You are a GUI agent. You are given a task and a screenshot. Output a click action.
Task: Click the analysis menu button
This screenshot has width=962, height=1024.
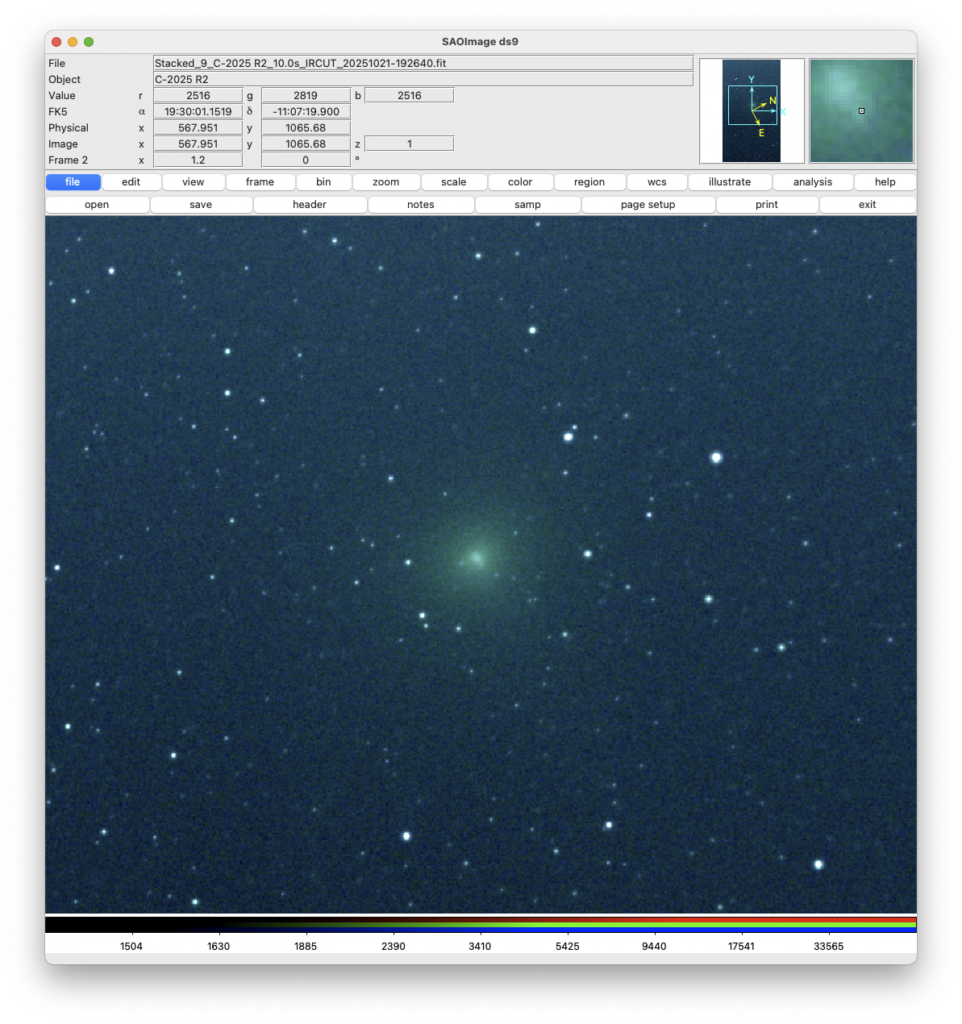[x=812, y=182]
